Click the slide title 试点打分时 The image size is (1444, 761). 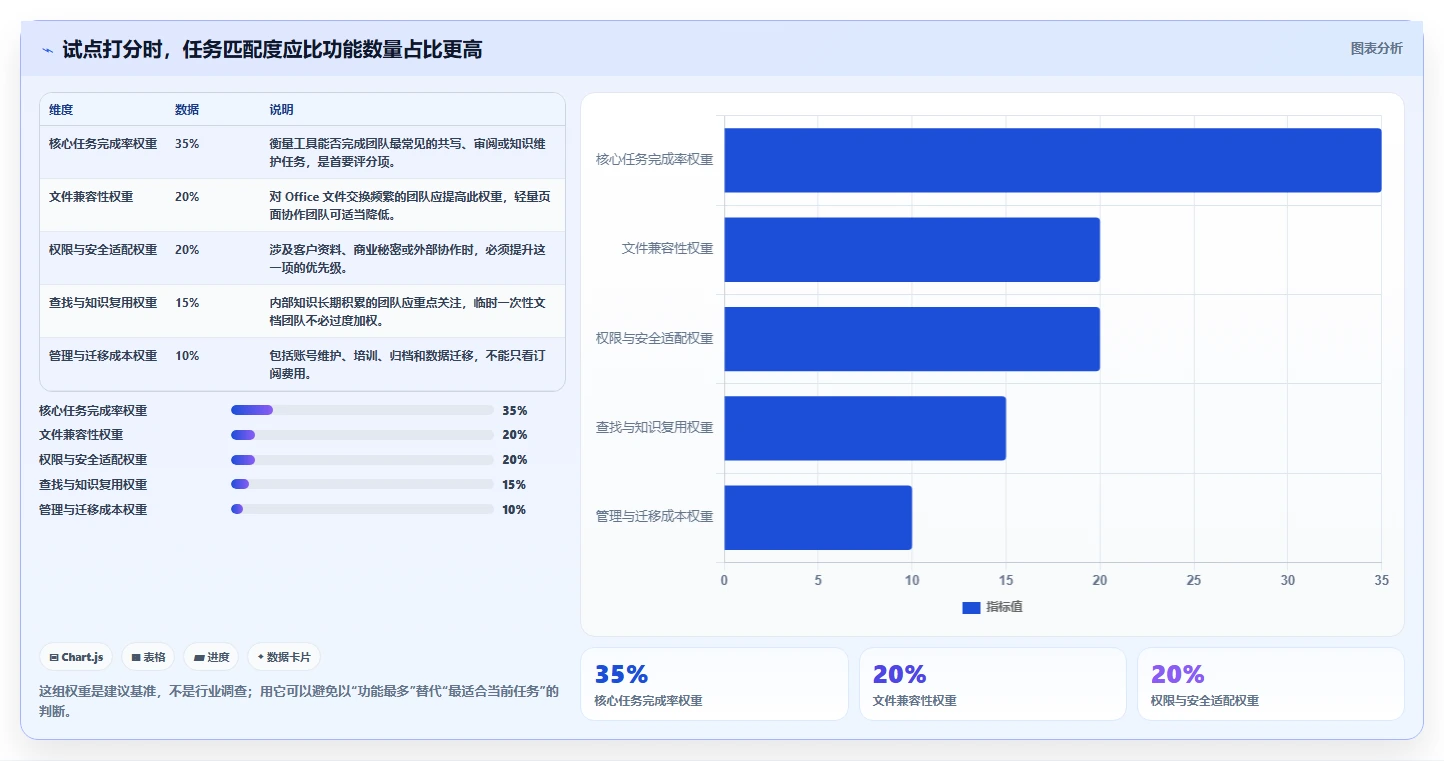click(272, 49)
